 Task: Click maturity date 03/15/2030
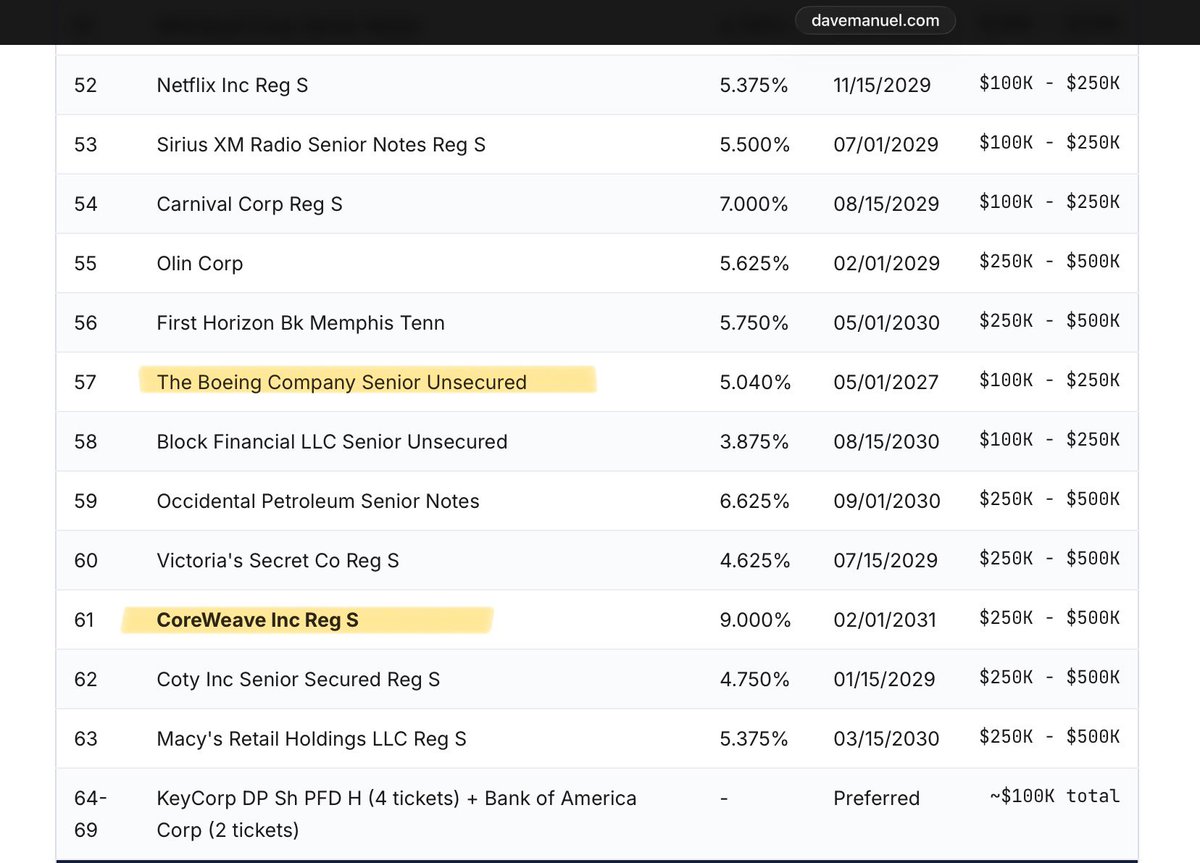pyautogui.click(x=886, y=739)
